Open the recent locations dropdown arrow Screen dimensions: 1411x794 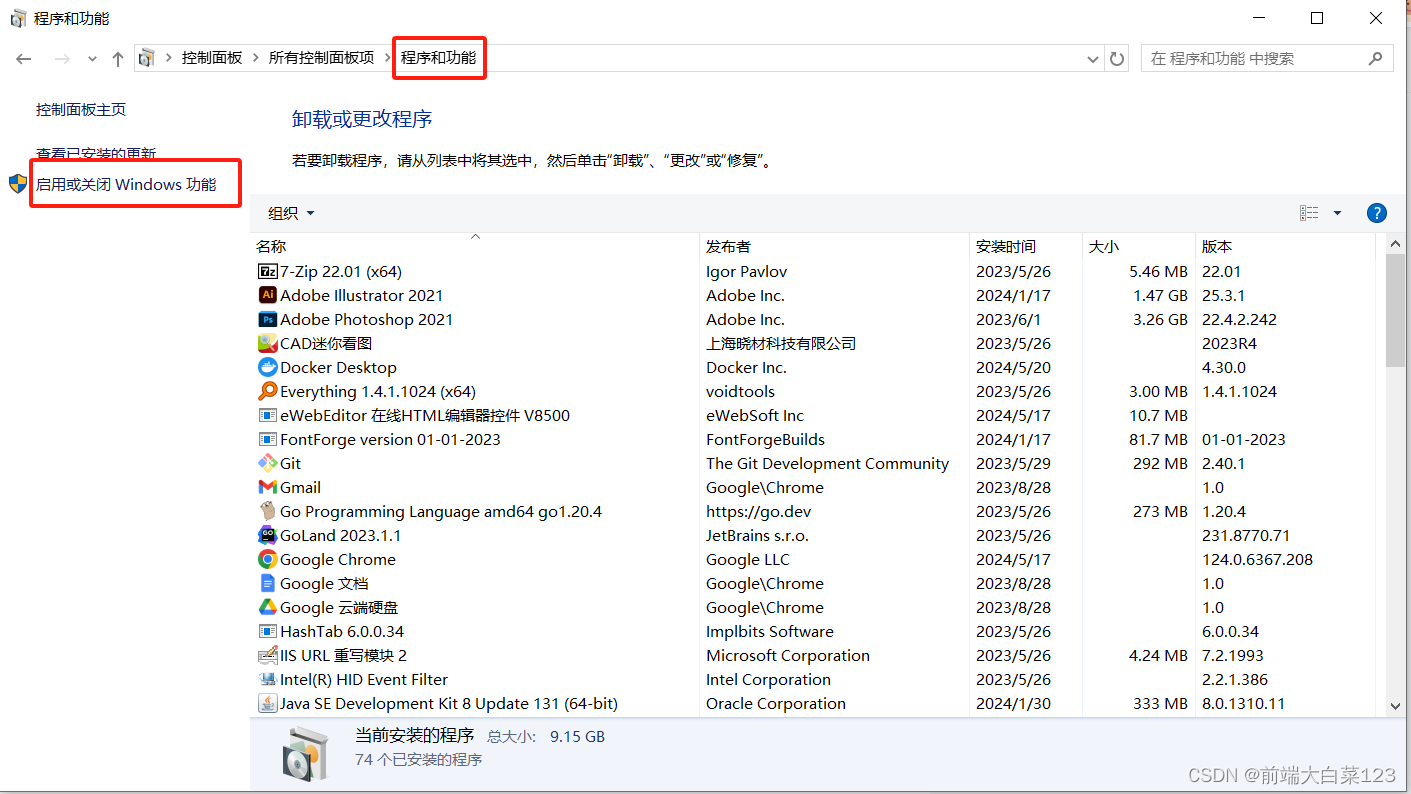tap(92, 59)
